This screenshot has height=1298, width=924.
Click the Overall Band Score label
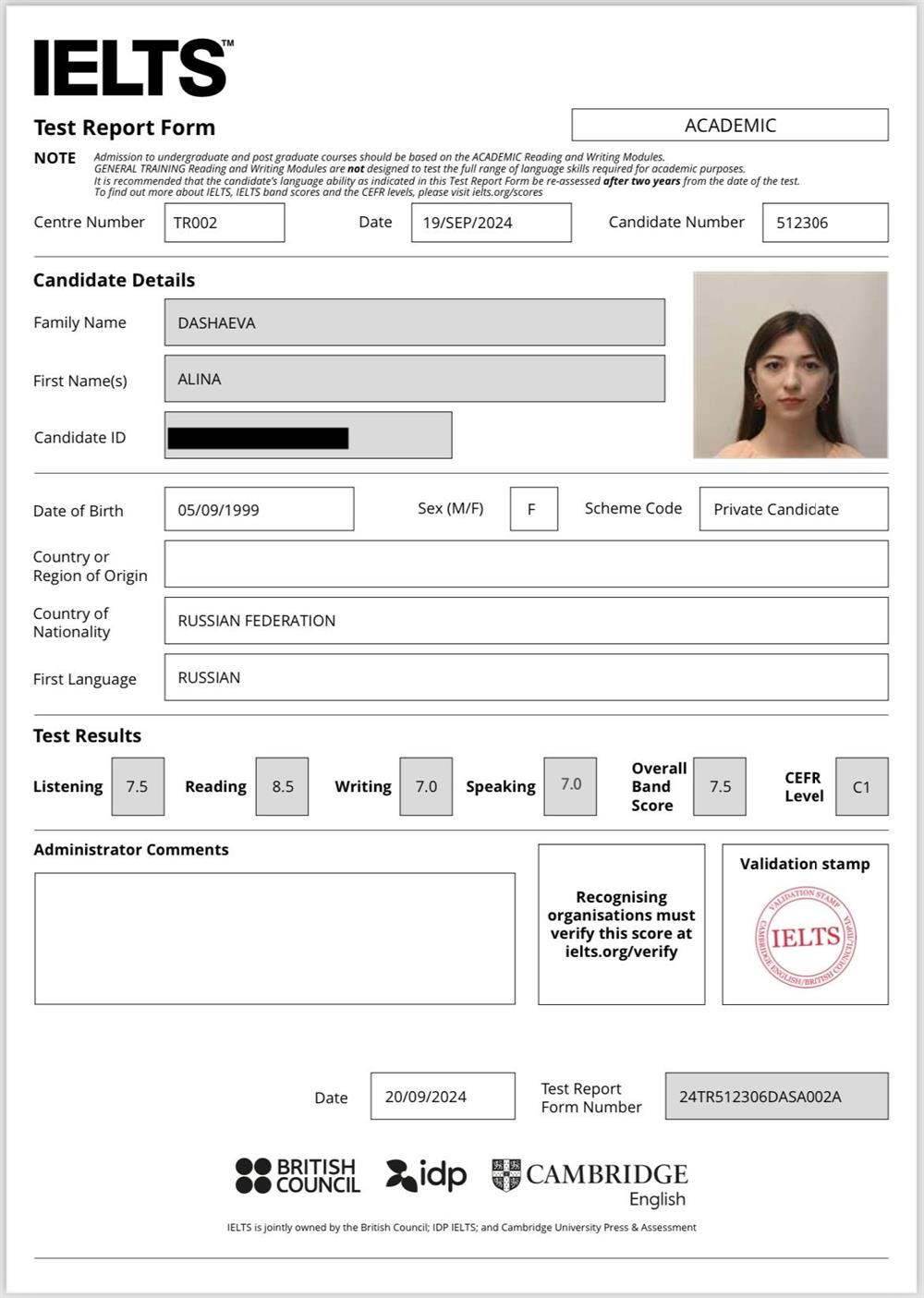pos(659,786)
